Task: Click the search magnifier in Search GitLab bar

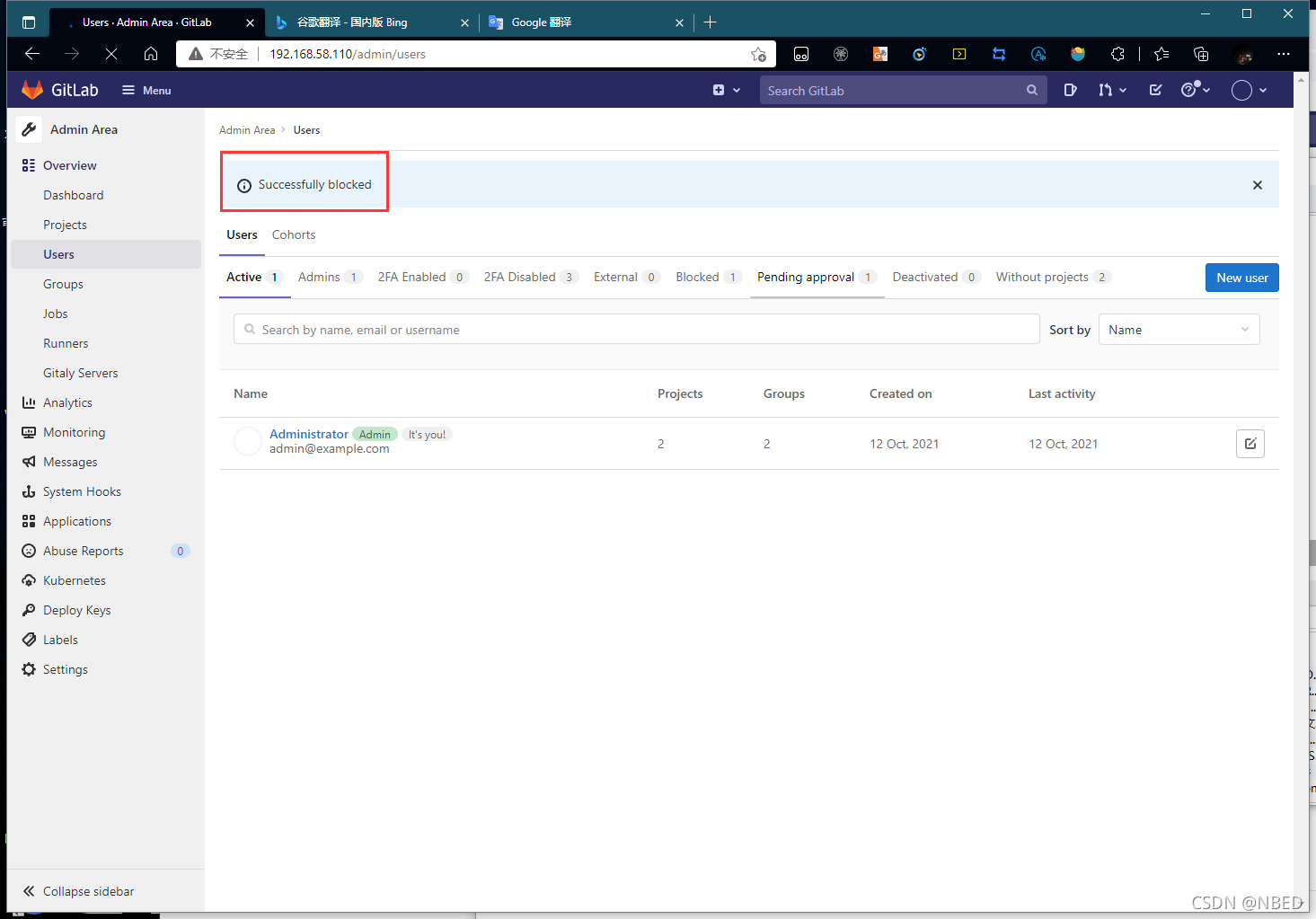Action: tap(1031, 90)
